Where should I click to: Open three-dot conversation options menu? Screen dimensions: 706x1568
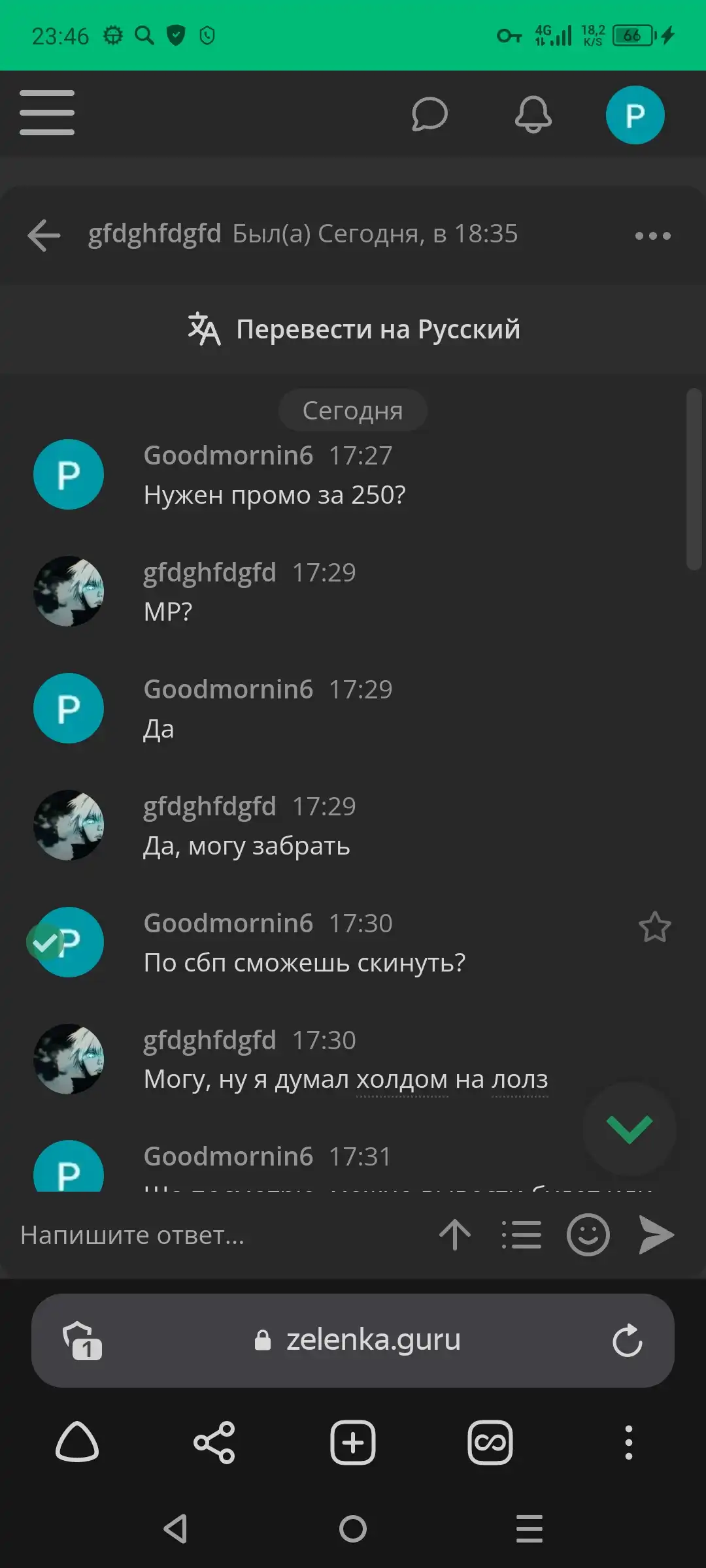[x=653, y=236]
